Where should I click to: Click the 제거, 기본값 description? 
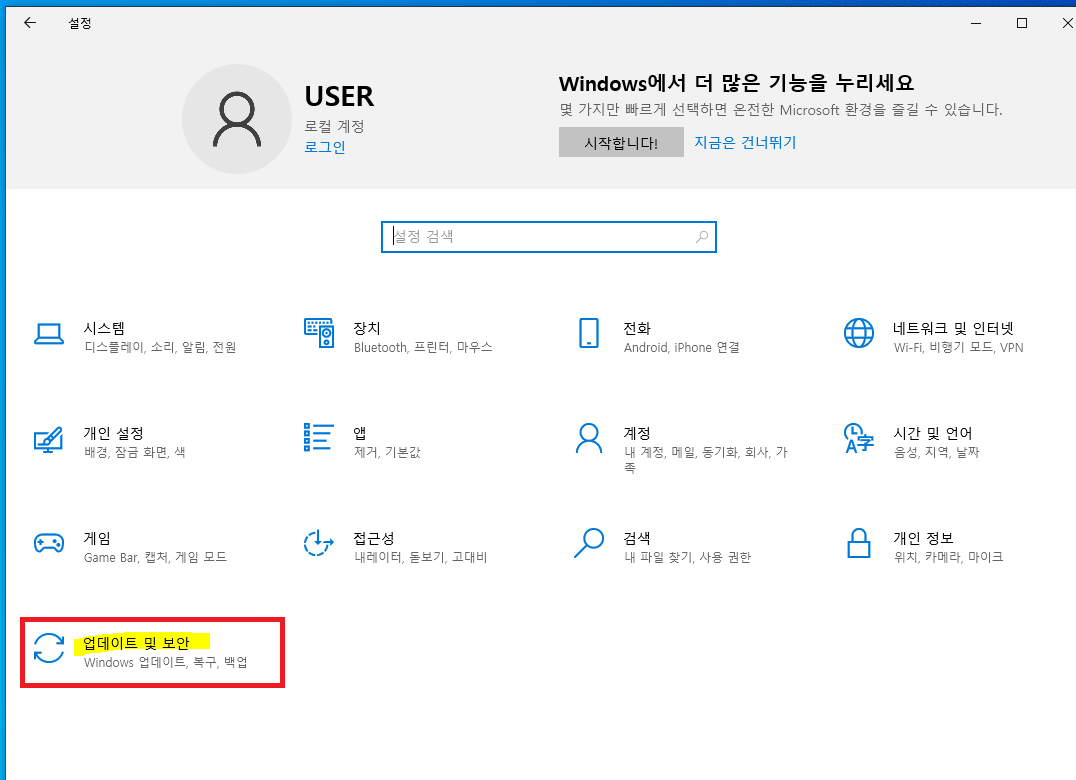(x=387, y=452)
